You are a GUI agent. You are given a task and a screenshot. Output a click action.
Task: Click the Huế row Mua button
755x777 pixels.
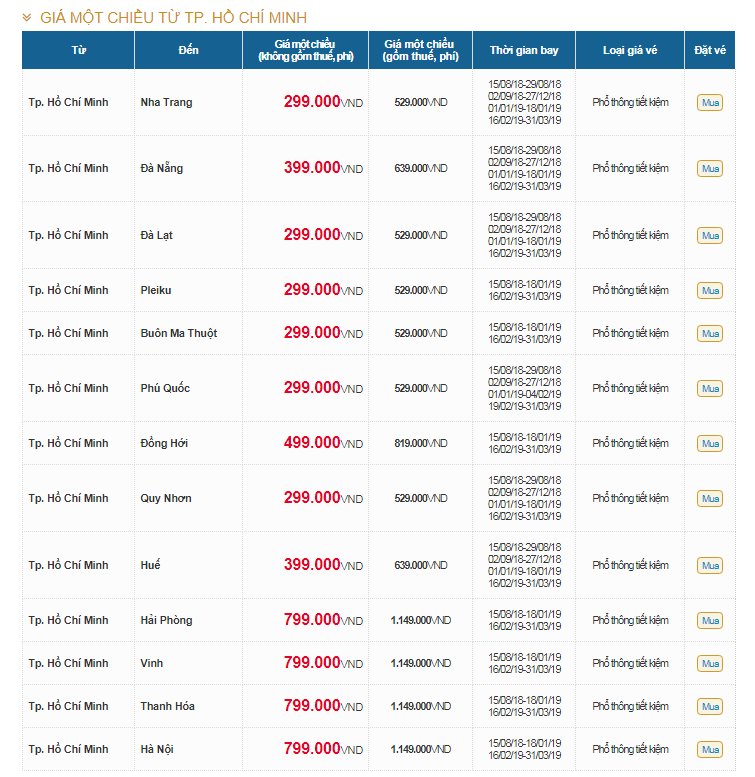point(710,565)
